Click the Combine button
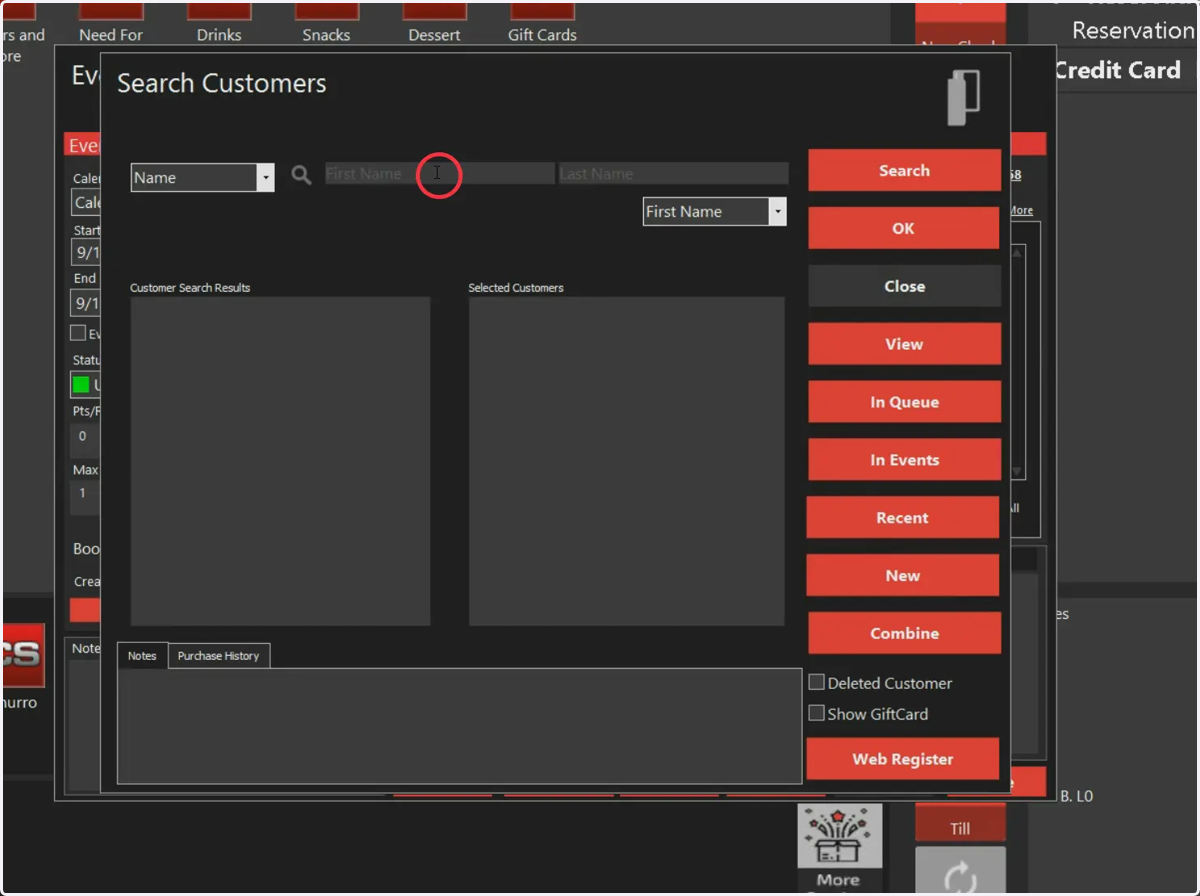Viewport: 1200px width, 896px height. coord(904,633)
